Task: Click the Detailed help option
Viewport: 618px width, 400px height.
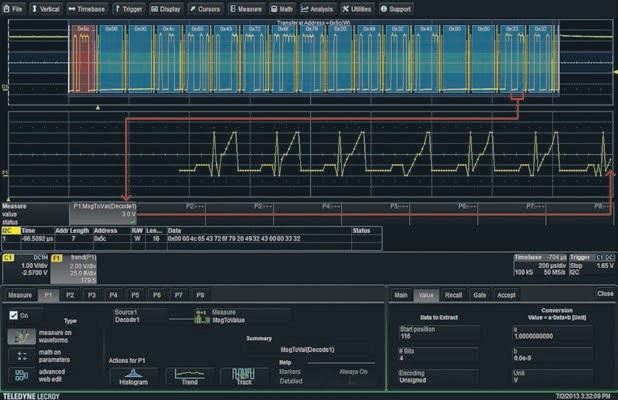Action: (x=291, y=381)
